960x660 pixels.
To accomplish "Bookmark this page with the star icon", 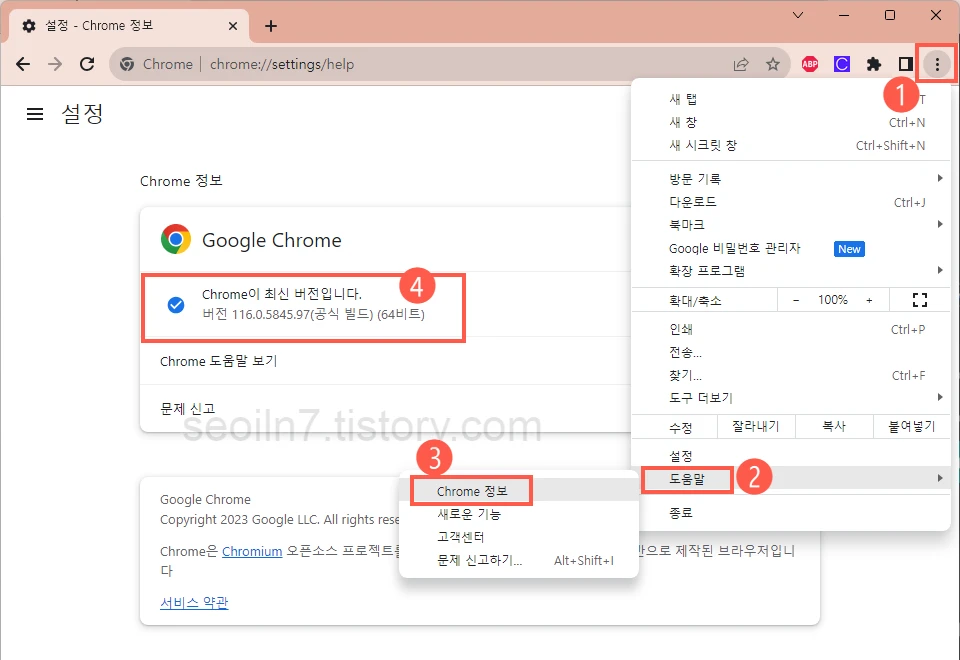I will (x=773, y=64).
